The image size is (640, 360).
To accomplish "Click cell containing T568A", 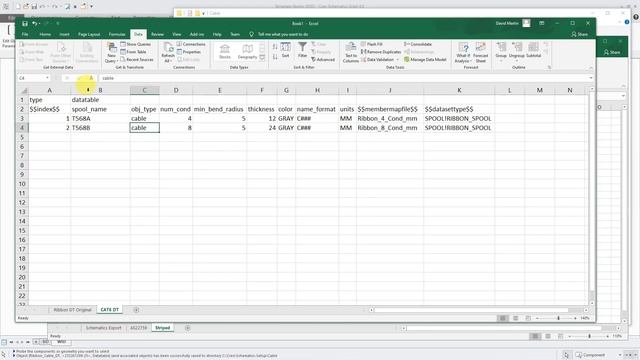I will (x=100, y=118).
